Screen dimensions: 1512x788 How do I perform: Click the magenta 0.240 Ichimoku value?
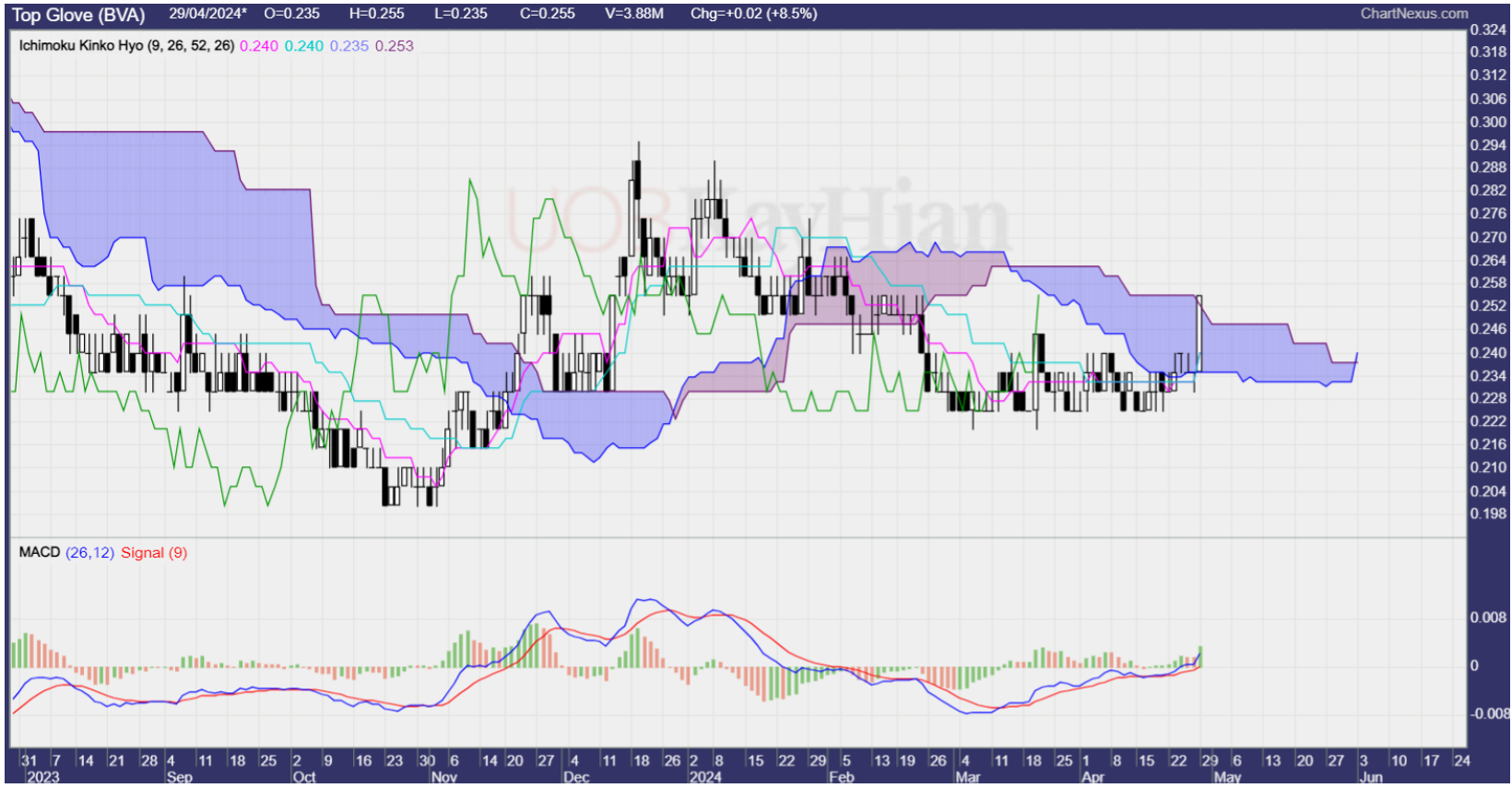coord(259,46)
